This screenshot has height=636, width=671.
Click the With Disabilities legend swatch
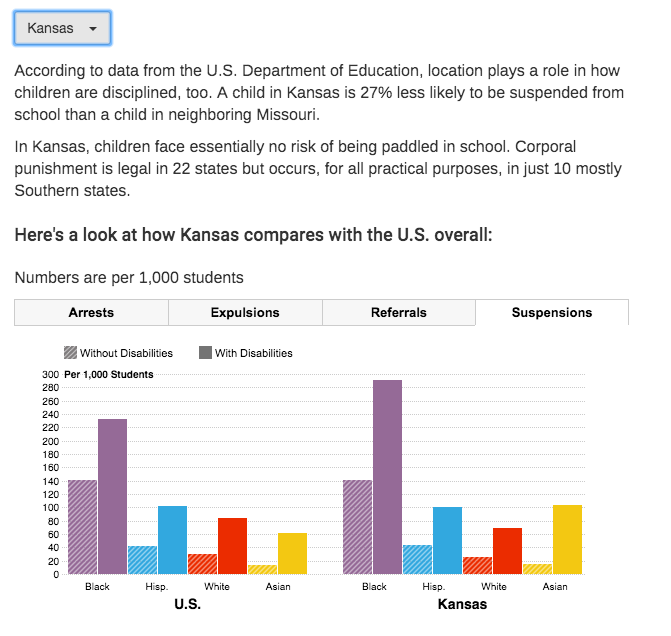pos(205,353)
